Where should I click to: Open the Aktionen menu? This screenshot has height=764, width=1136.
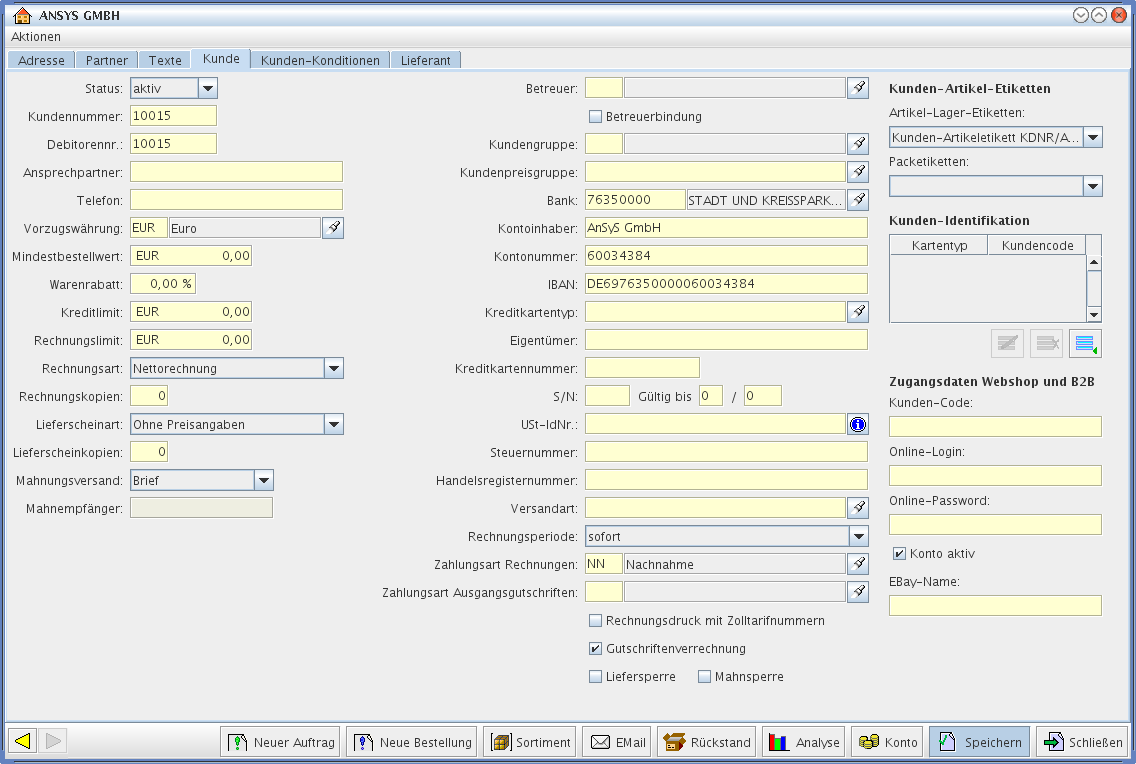[36, 36]
